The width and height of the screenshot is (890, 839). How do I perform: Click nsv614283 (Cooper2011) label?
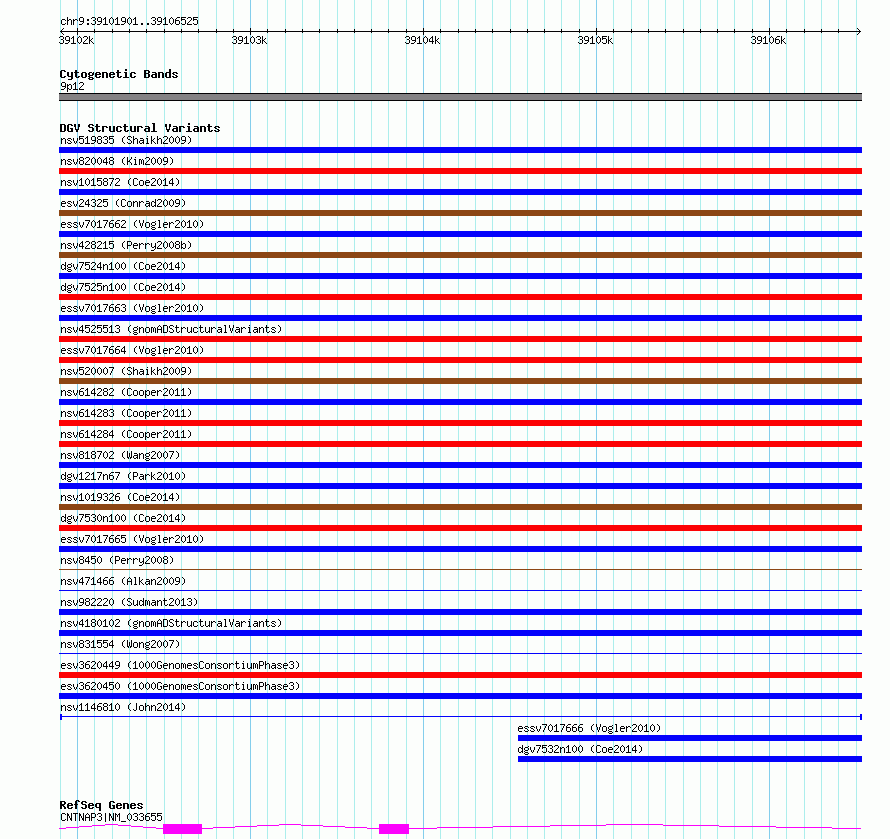126,413
